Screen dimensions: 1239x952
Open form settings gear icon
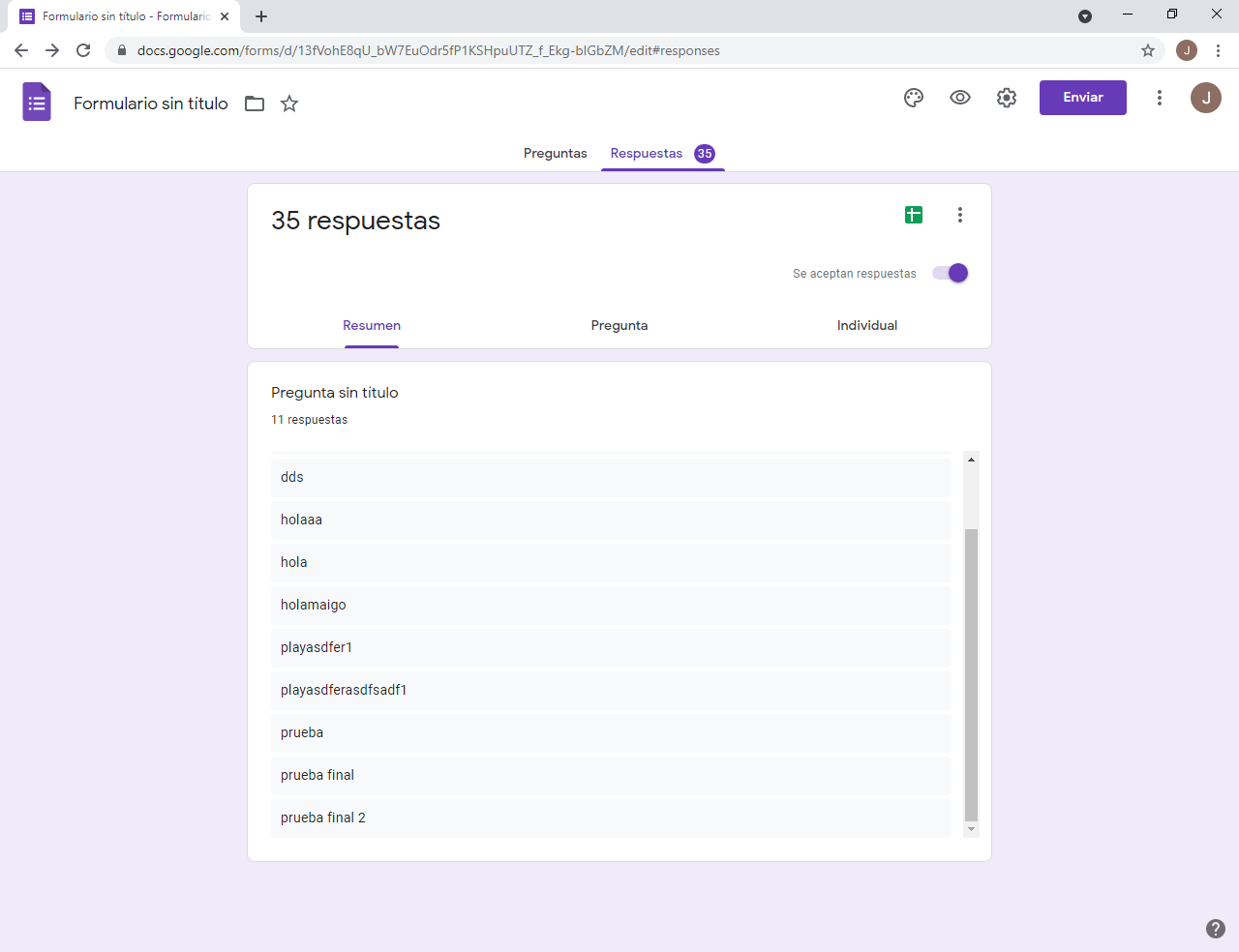tap(1007, 98)
